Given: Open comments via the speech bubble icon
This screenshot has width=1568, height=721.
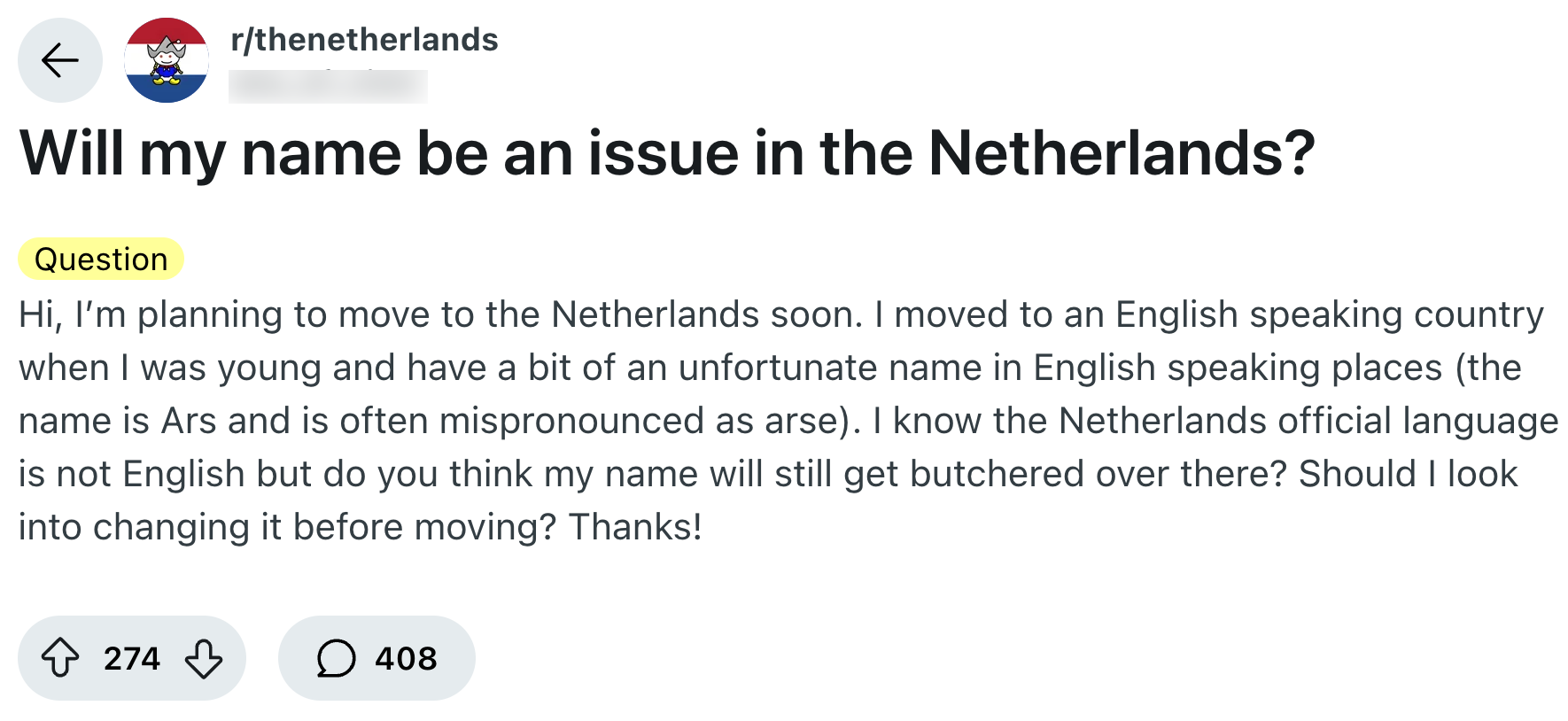Looking at the screenshot, I should pyautogui.click(x=336, y=658).
